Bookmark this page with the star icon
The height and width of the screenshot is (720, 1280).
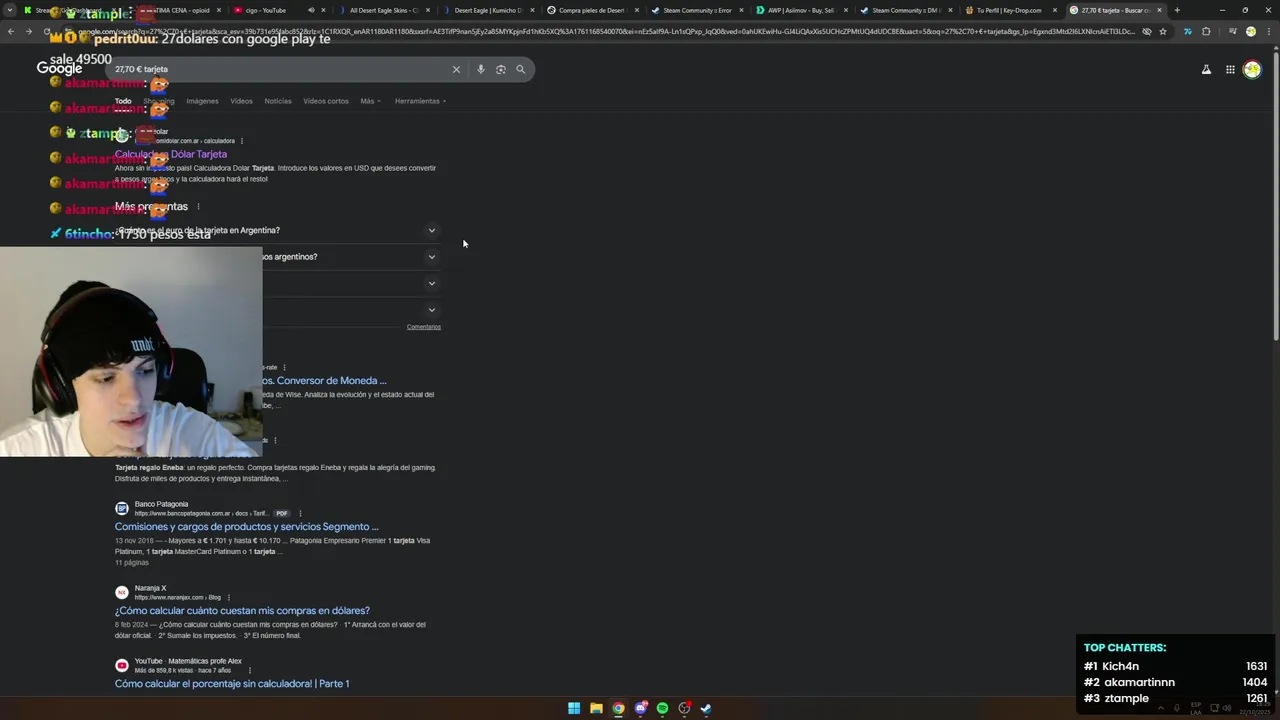pyautogui.click(x=1163, y=31)
